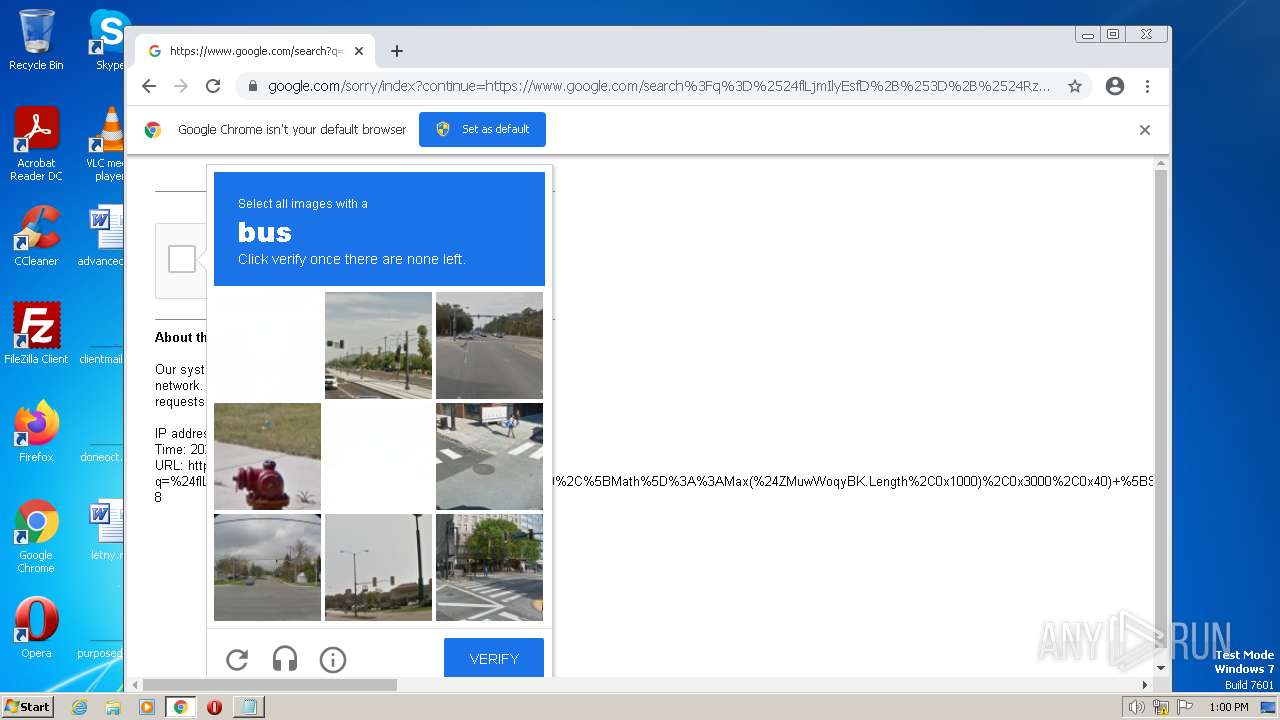This screenshot has height=720, width=1280.
Task: Click the horizontal scrollbar thumb
Action: [x=269, y=685]
